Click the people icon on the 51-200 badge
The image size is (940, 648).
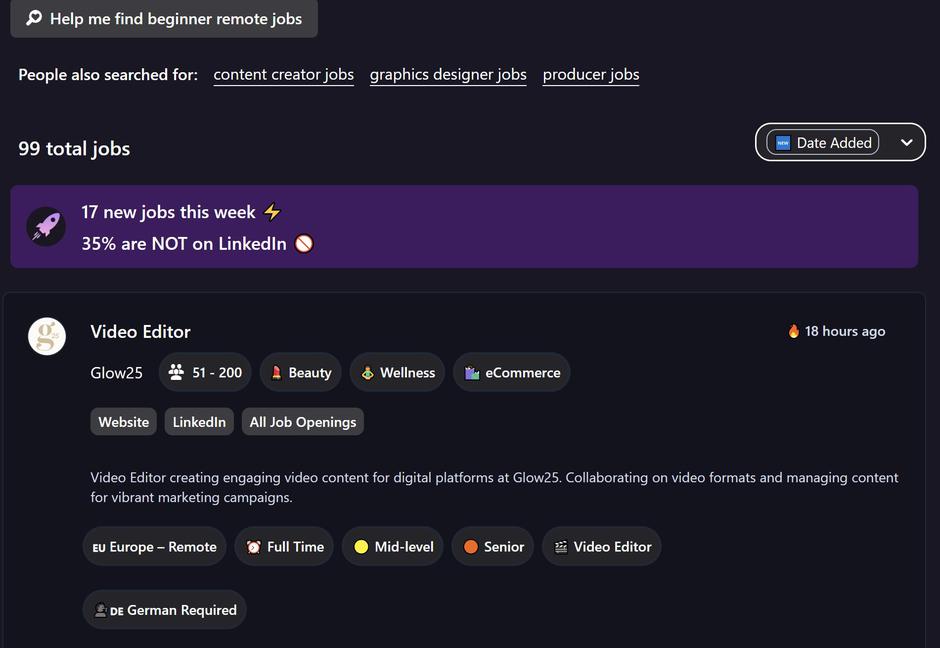[x=178, y=371]
